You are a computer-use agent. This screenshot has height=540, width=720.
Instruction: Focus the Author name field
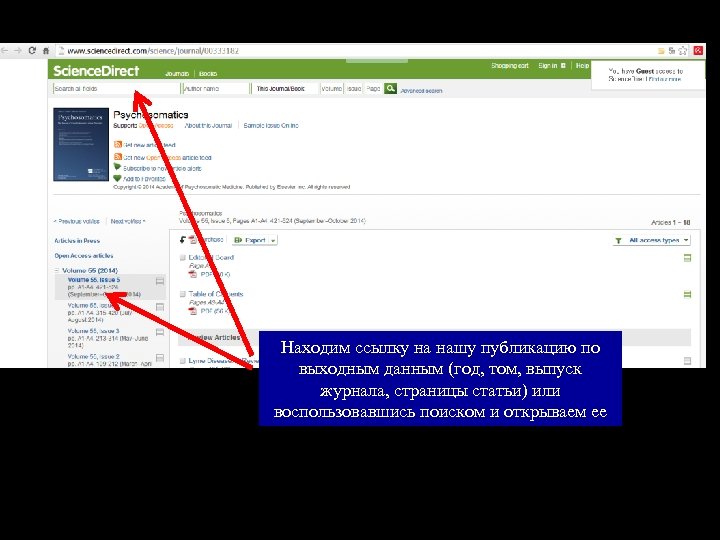pyautogui.click(x=215, y=88)
